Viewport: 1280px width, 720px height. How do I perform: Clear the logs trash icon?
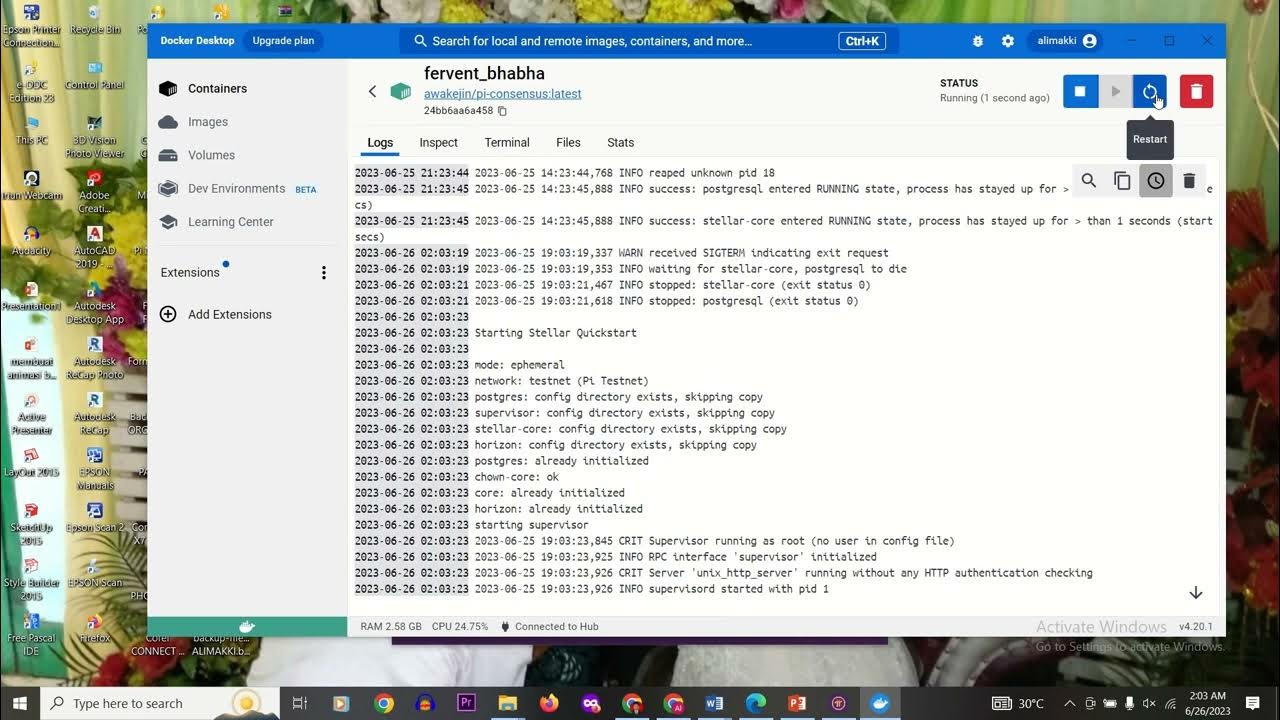(1189, 181)
